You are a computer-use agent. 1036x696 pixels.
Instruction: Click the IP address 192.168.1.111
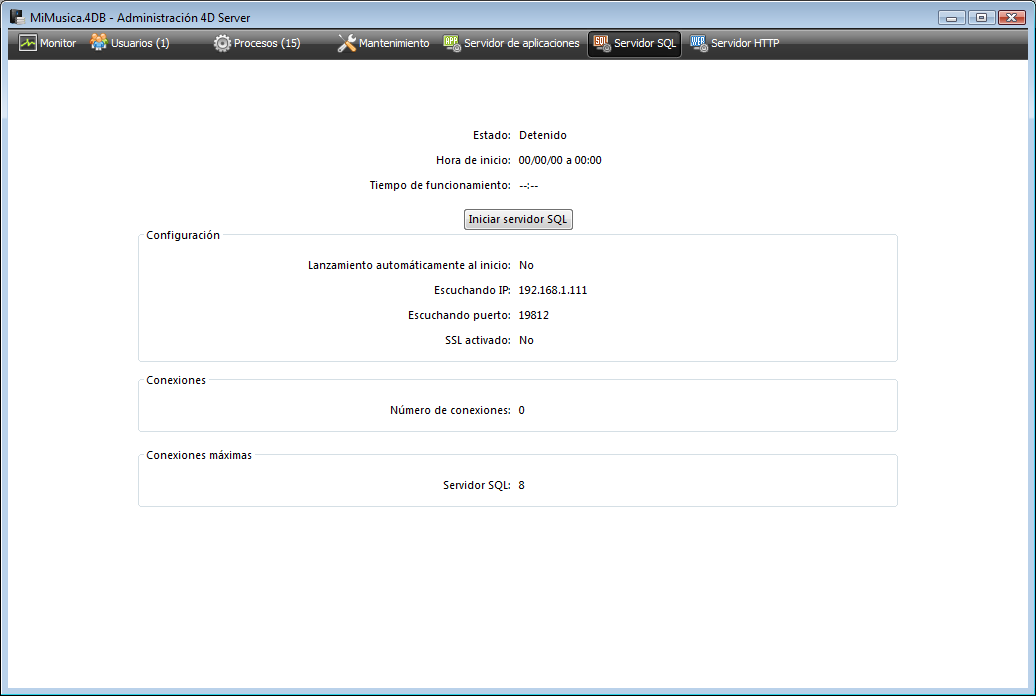[552, 290]
